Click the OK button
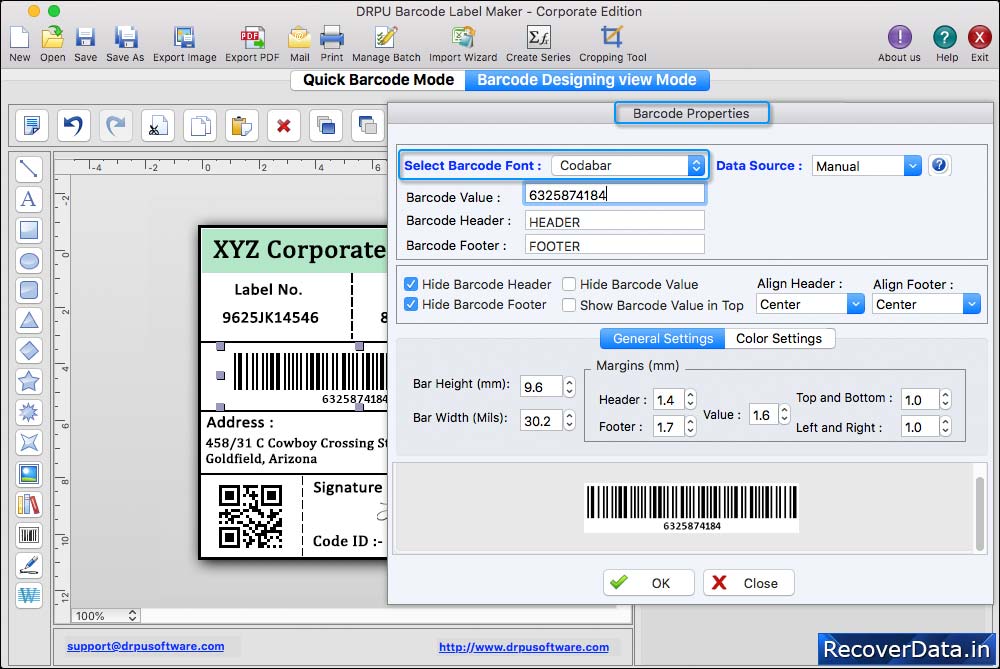This screenshot has width=1000, height=669. coord(649,583)
